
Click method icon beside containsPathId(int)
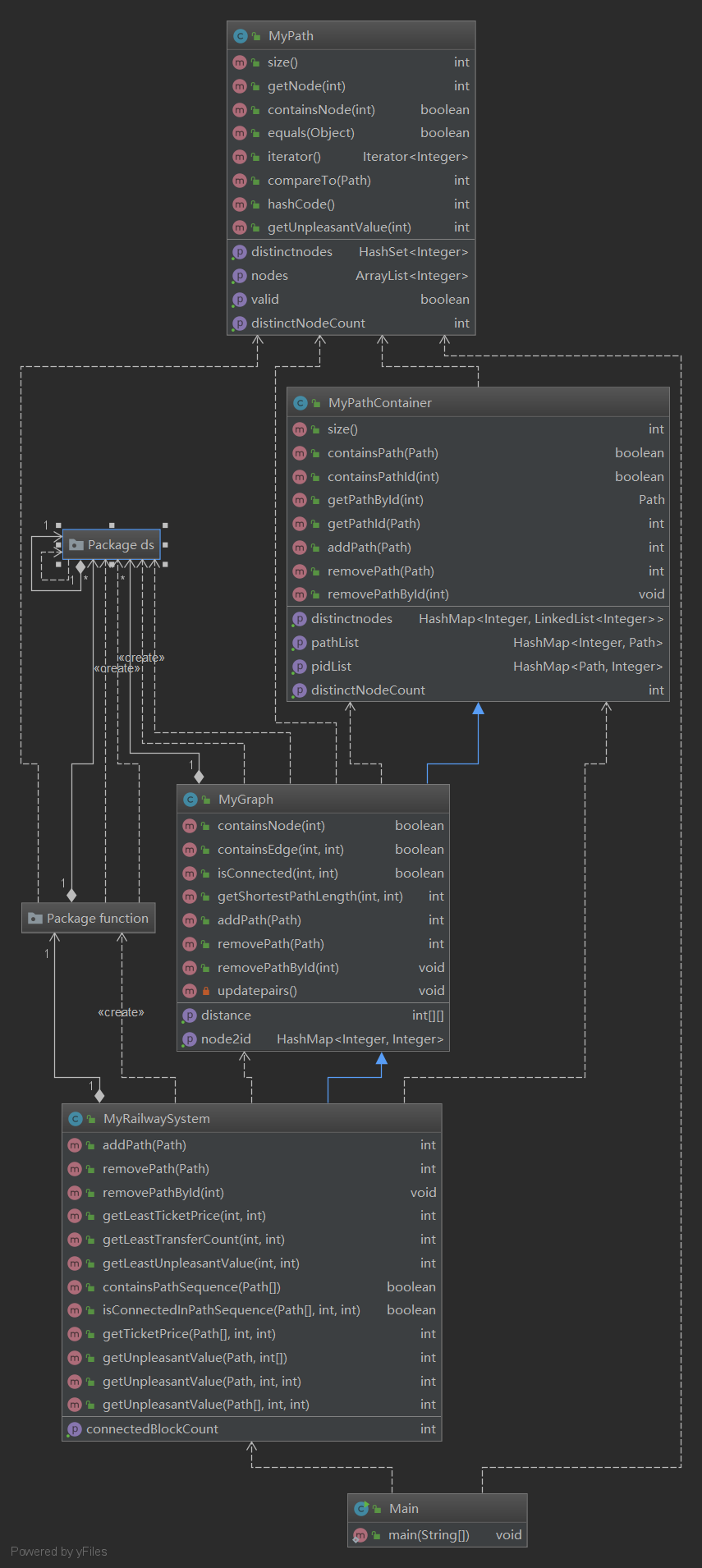pyautogui.click(x=300, y=477)
